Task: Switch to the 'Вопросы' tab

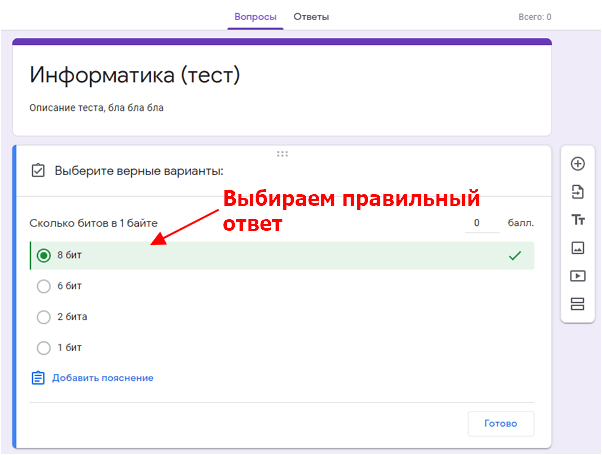Action: (x=255, y=17)
